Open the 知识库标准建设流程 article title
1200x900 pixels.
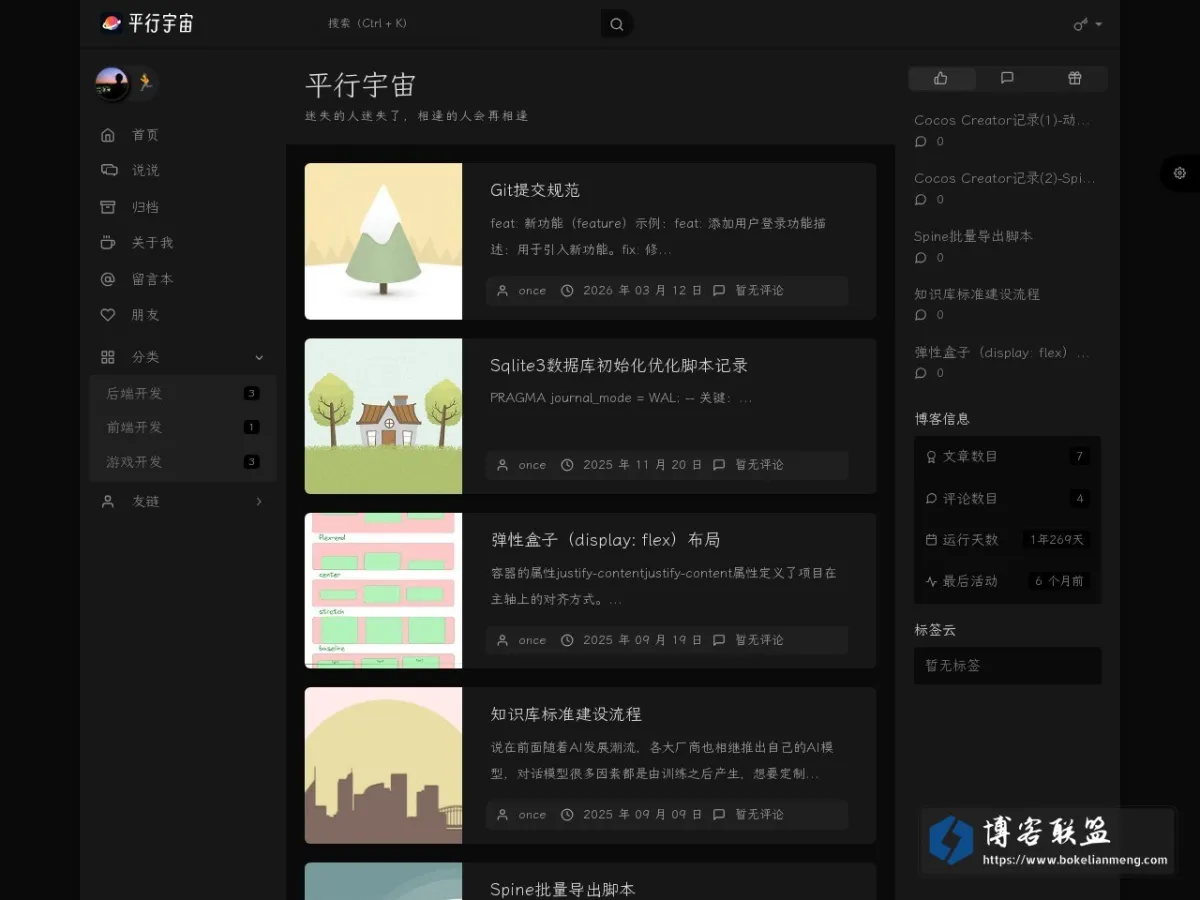click(x=566, y=714)
